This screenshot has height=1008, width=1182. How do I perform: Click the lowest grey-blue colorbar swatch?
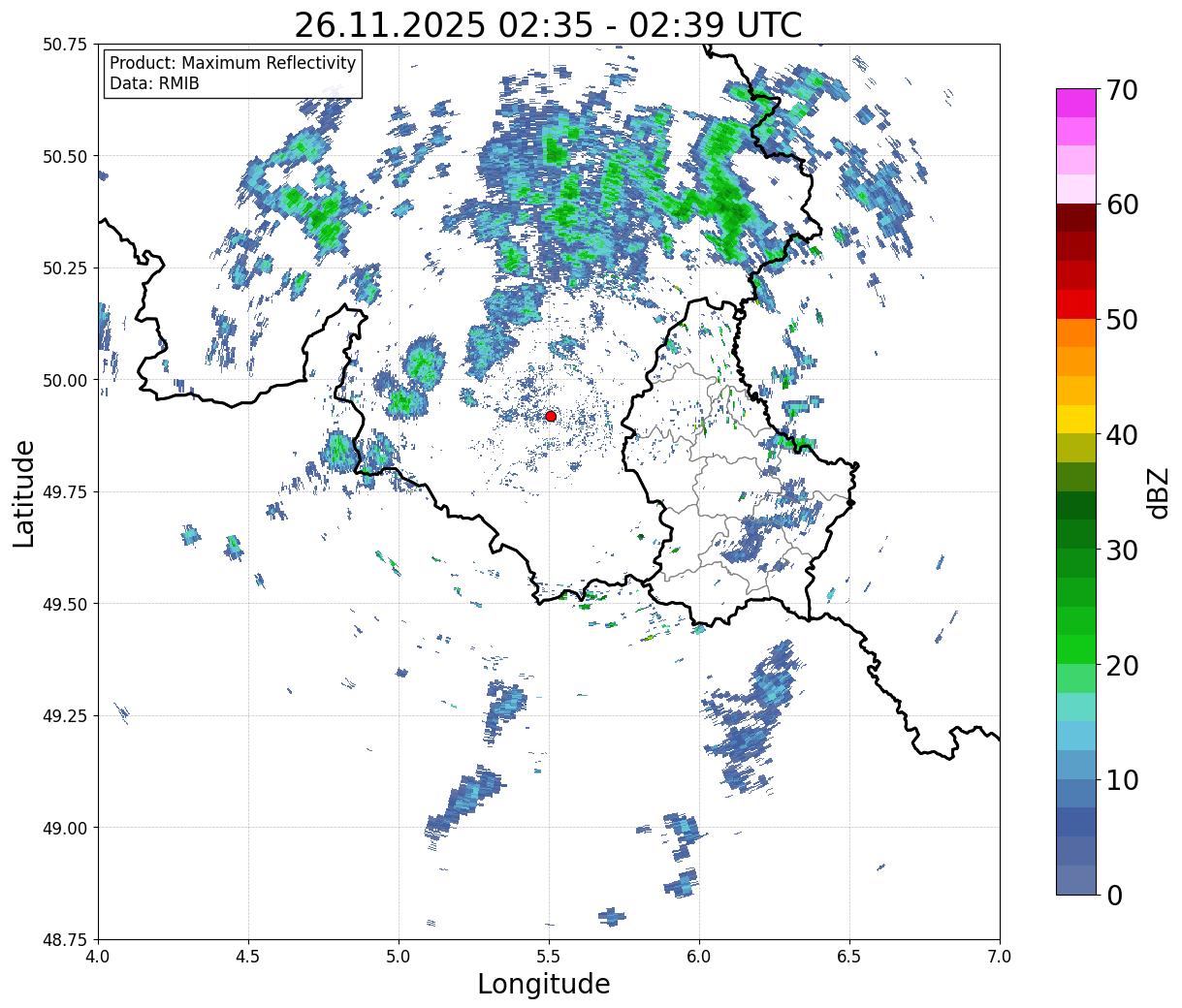pyautogui.click(x=1076, y=879)
